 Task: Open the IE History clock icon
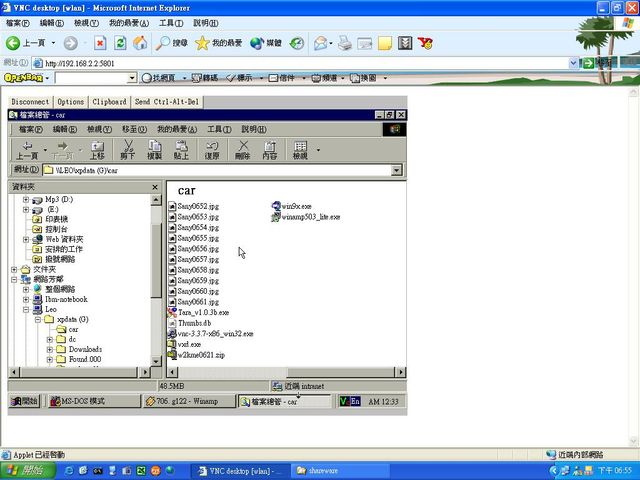tap(297, 43)
